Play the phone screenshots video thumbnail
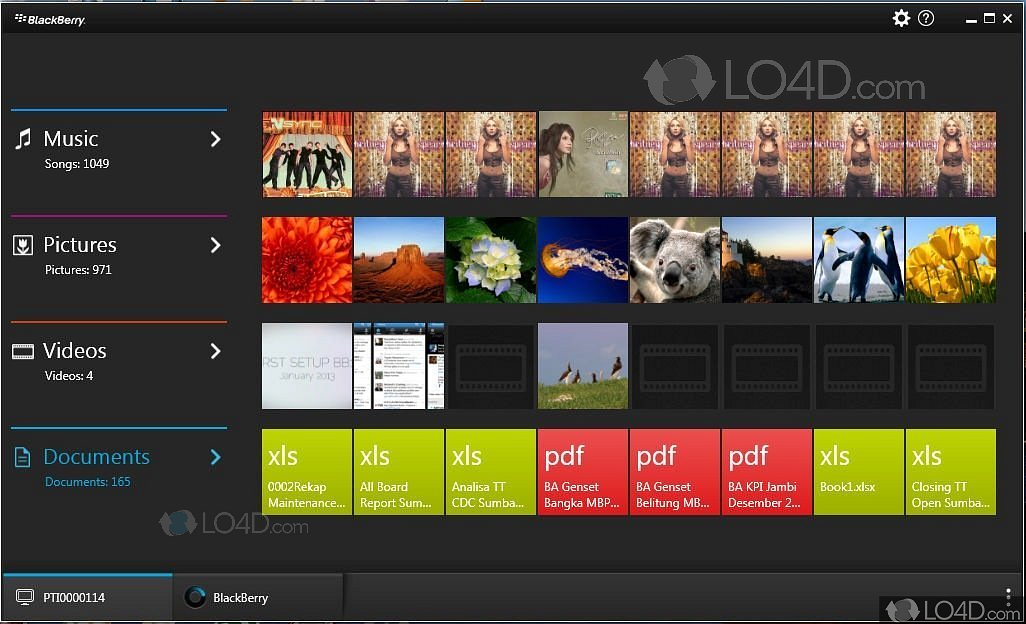 [x=399, y=366]
